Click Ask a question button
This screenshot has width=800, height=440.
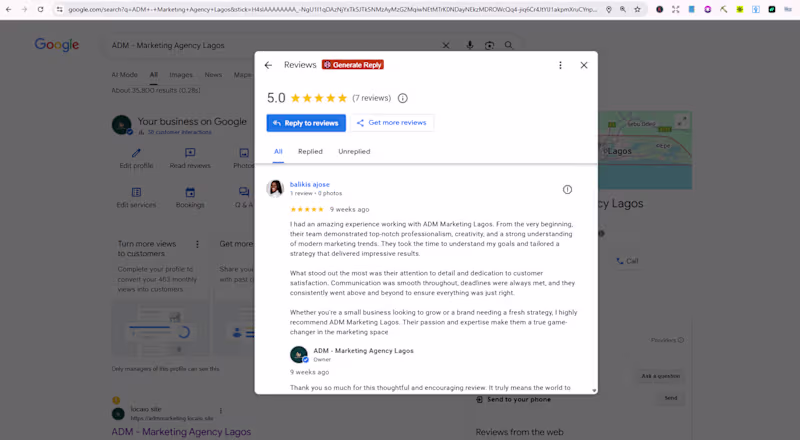(660, 376)
